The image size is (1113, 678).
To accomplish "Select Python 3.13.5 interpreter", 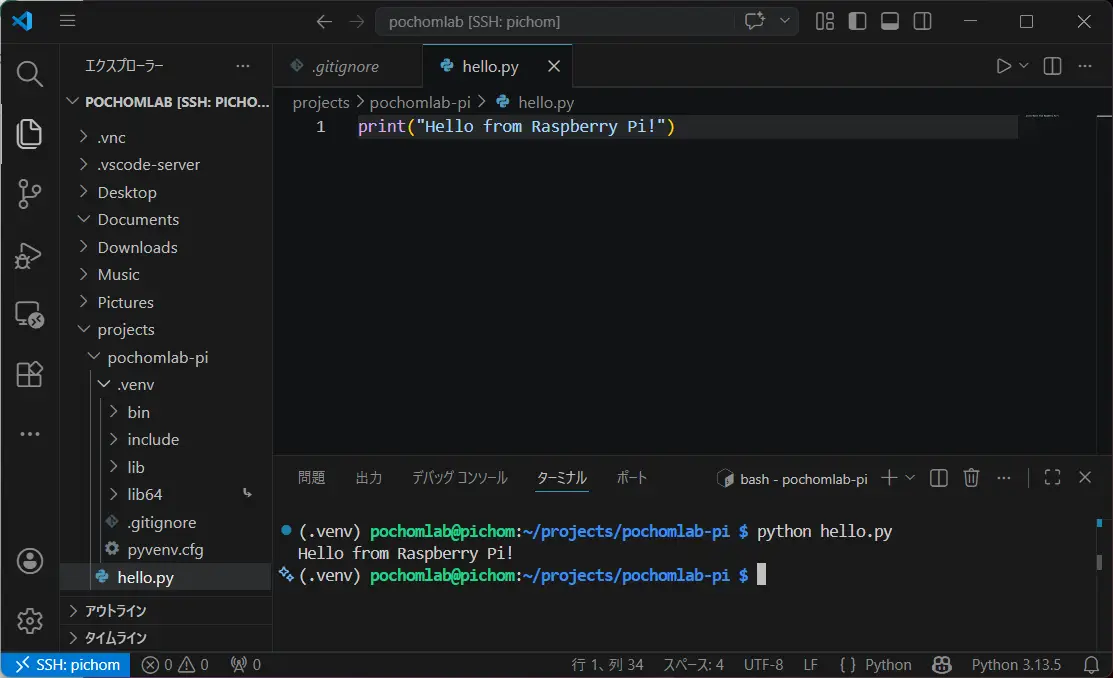I will coord(1016,665).
